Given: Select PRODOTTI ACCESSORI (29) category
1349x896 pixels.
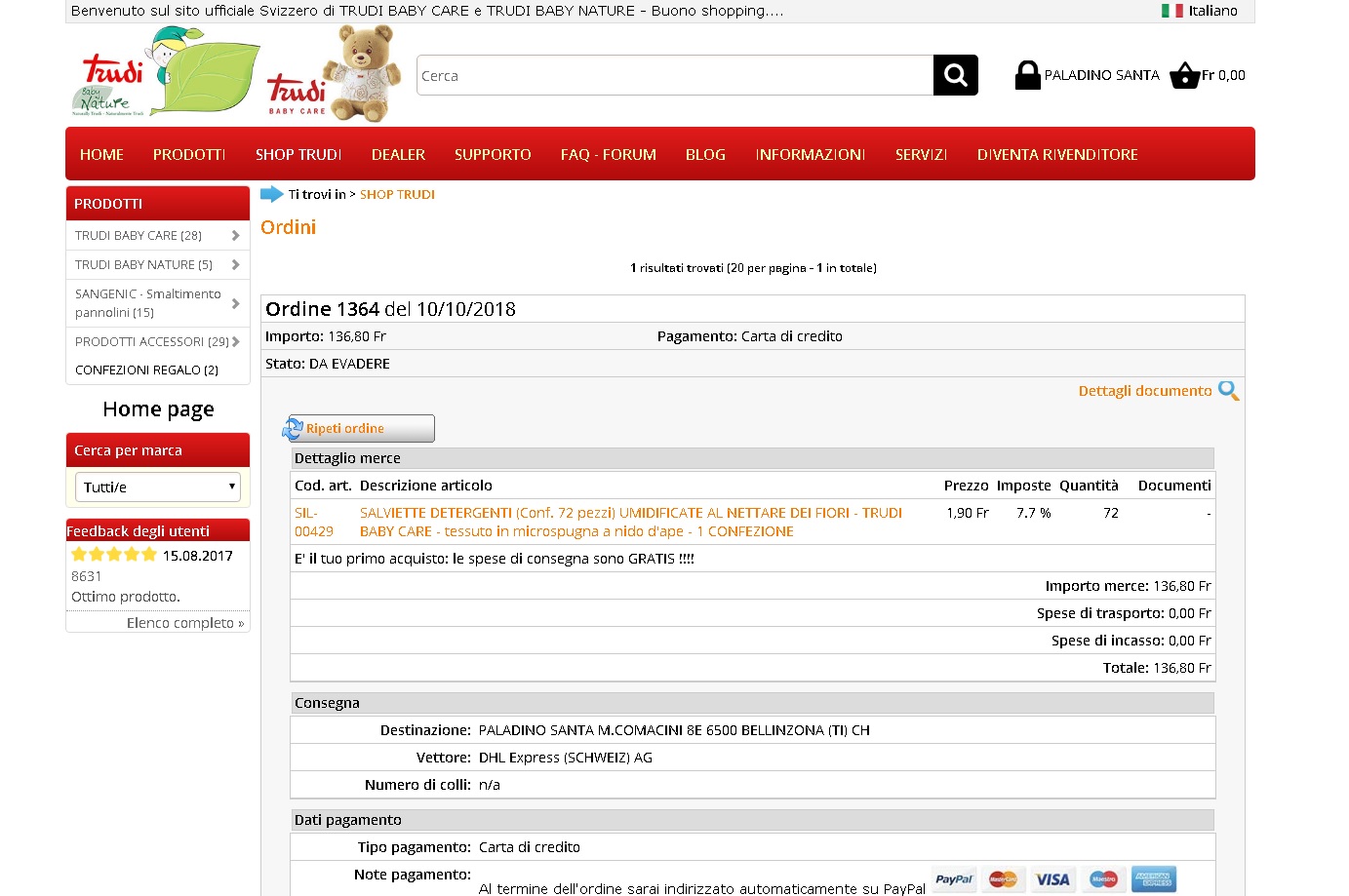Looking at the screenshot, I should (x=152, y=341).
